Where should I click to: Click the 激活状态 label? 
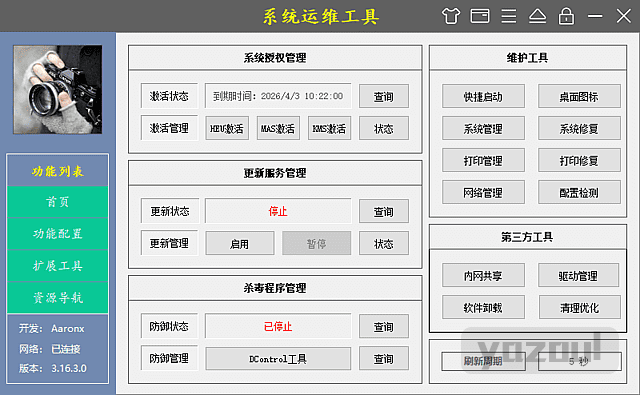click(169, 96)
